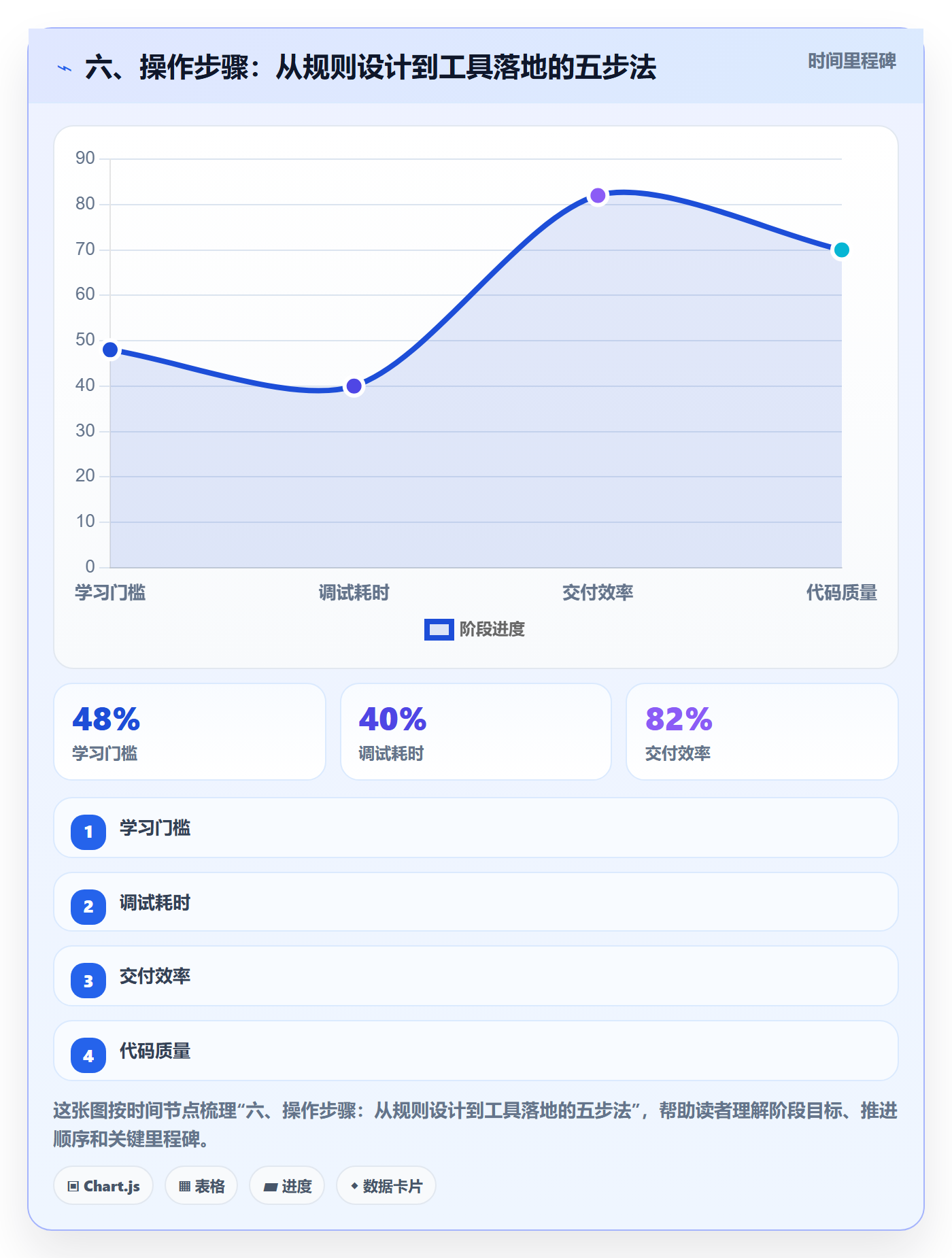Click the step 1 number badge
Screen dimensions: 952x1258
point(88,832)
